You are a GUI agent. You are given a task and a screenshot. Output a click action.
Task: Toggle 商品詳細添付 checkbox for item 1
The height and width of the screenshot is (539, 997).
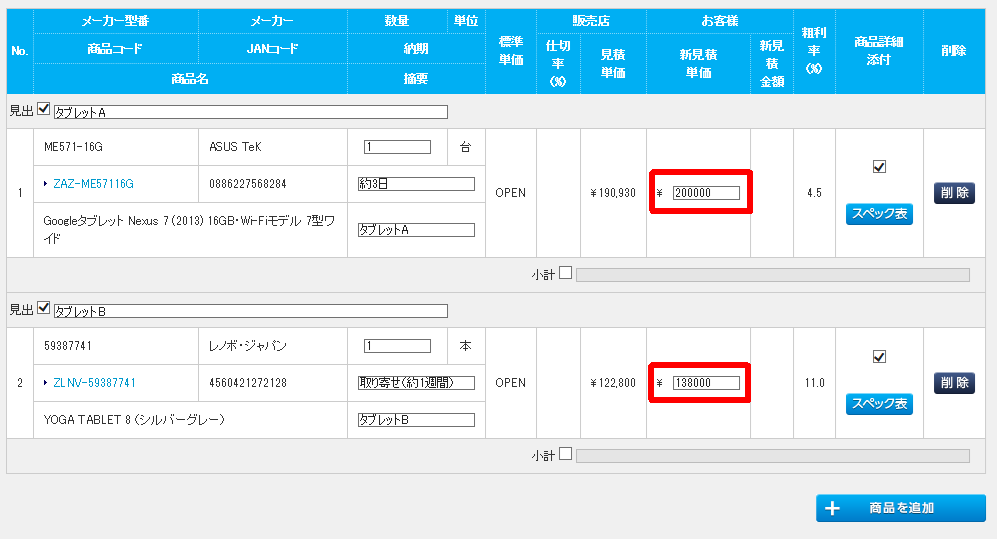pos(879,167)
